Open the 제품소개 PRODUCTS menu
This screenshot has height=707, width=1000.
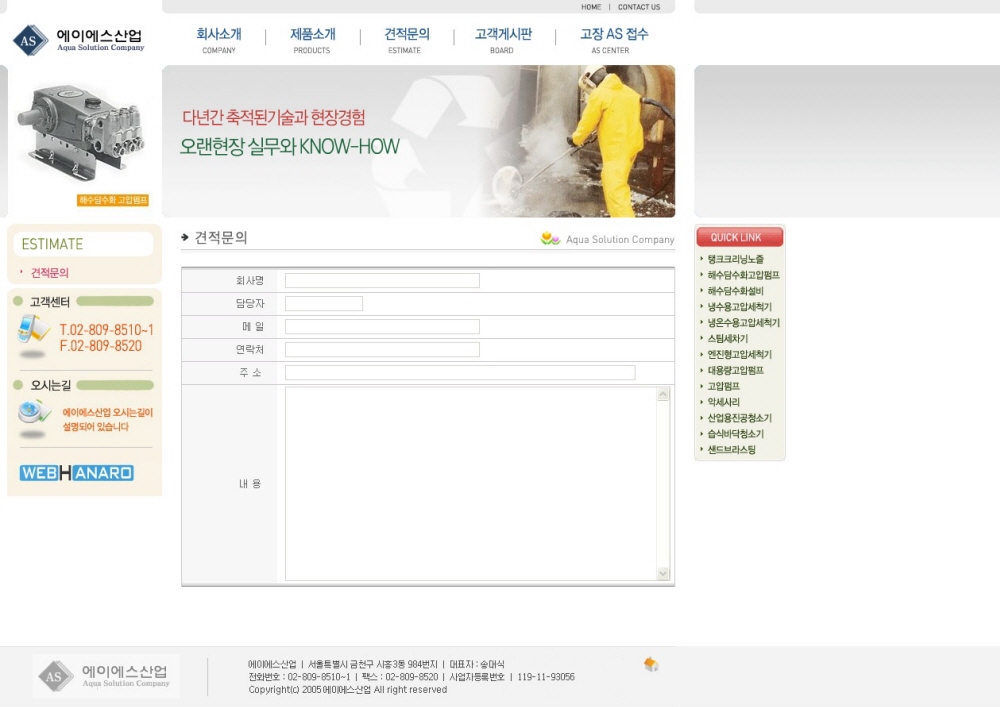point(312,40)
